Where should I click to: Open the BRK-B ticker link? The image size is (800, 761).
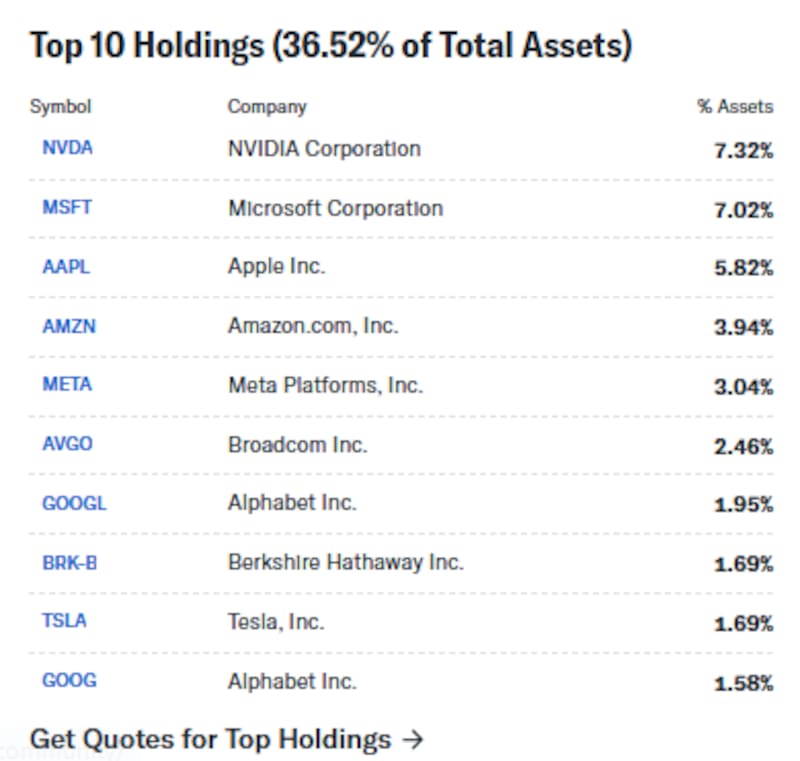[70, 562]
